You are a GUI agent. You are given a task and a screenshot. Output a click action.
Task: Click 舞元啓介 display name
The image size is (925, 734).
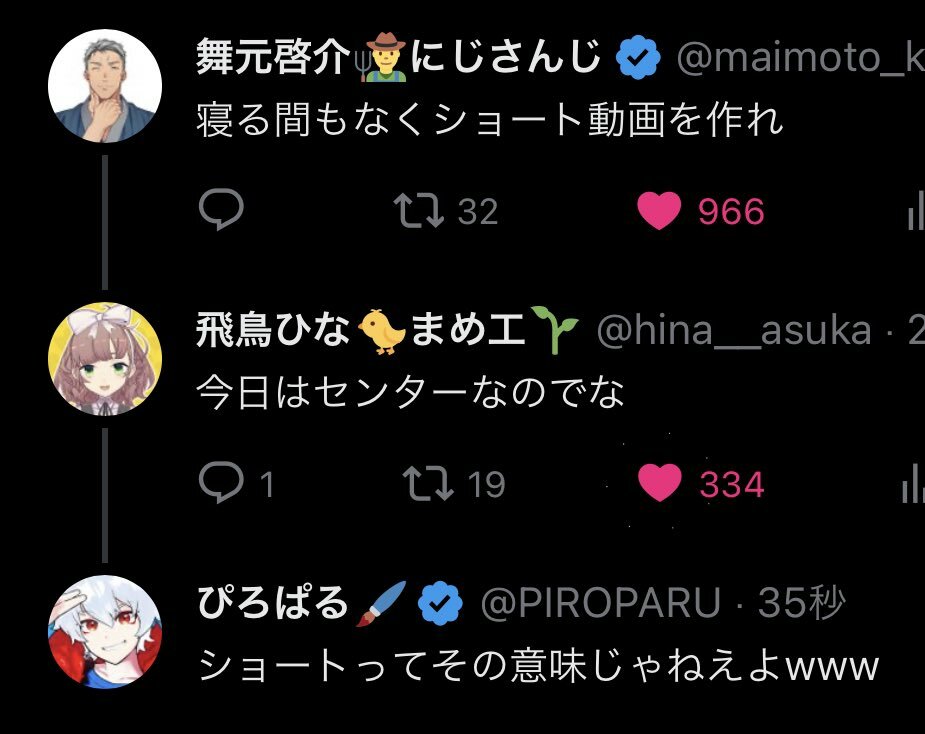[x=399, y=57]
